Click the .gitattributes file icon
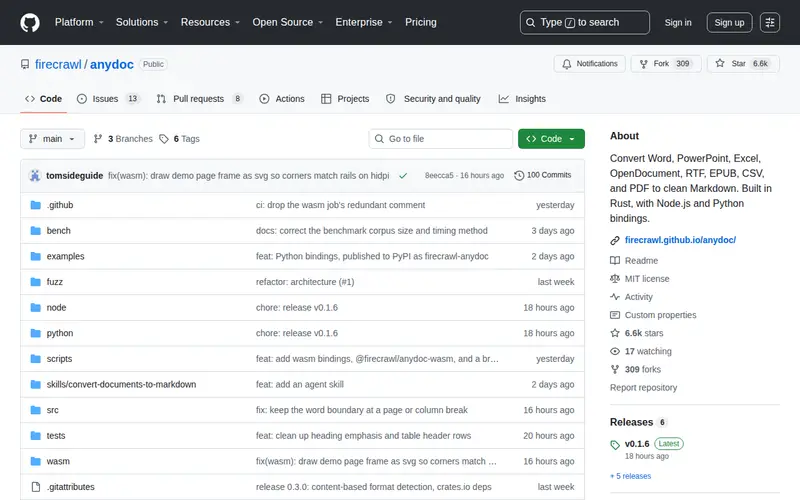800x500 pixels. point(35,487)
